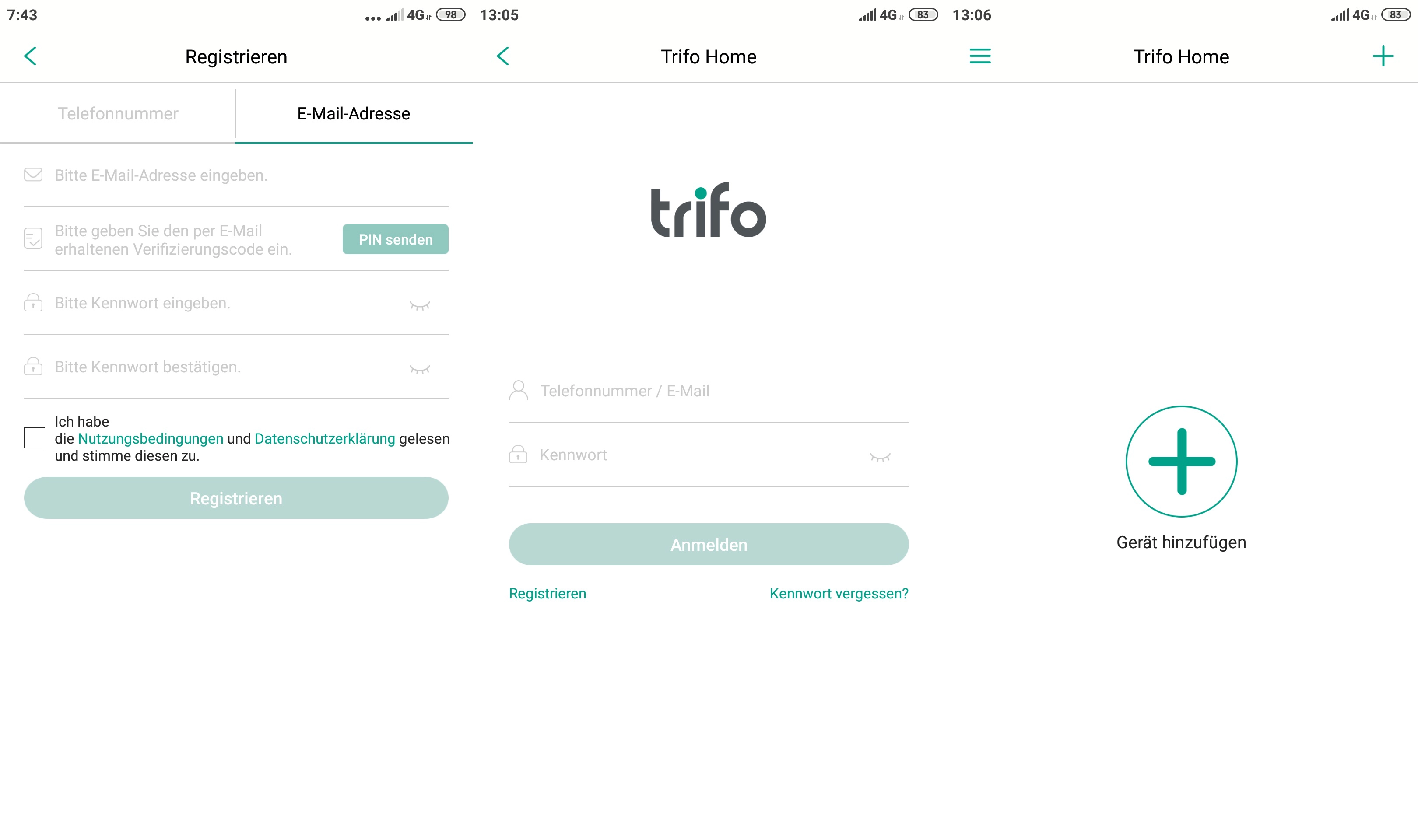This screenshot has width=1418, height=840.
Task: Show password in Bitte Kennwort eingeben field
Action: 419,306
